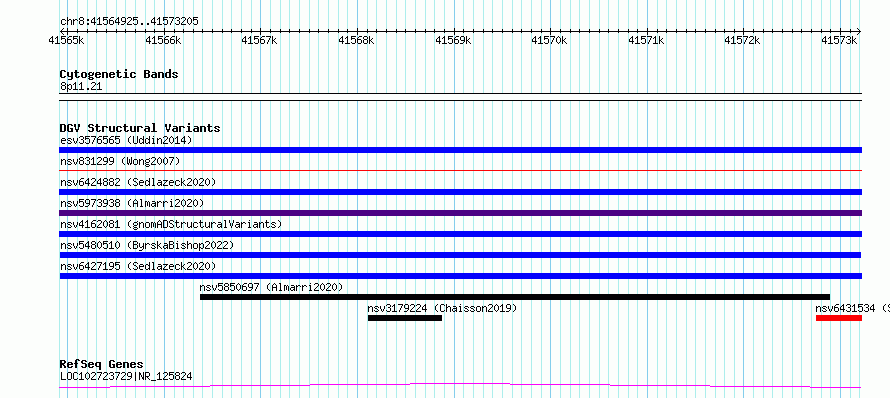Viewport: 890px width, 398px height.
Task: Select the long black nsv5850697 bar
Action: pyautogui.click(x=515, y=297)
